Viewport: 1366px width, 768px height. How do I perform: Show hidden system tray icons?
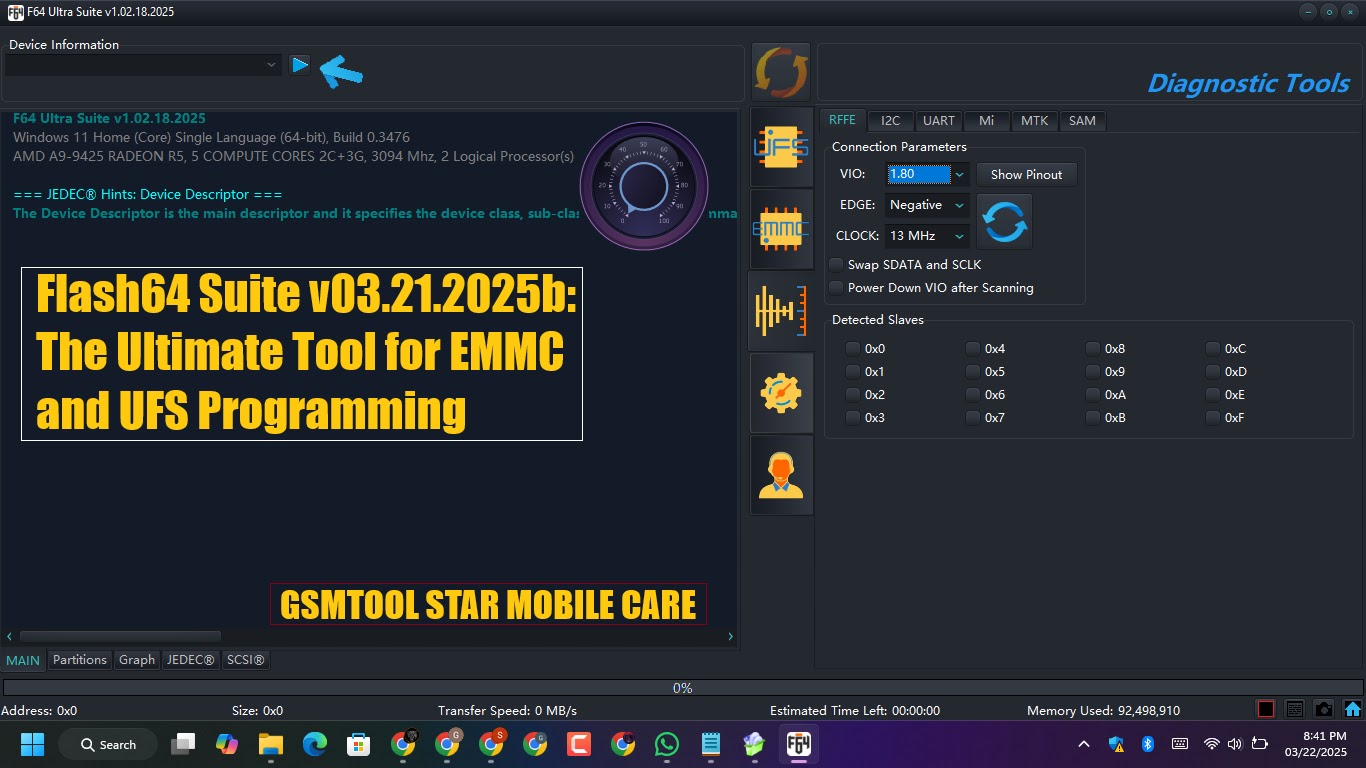1084,744
